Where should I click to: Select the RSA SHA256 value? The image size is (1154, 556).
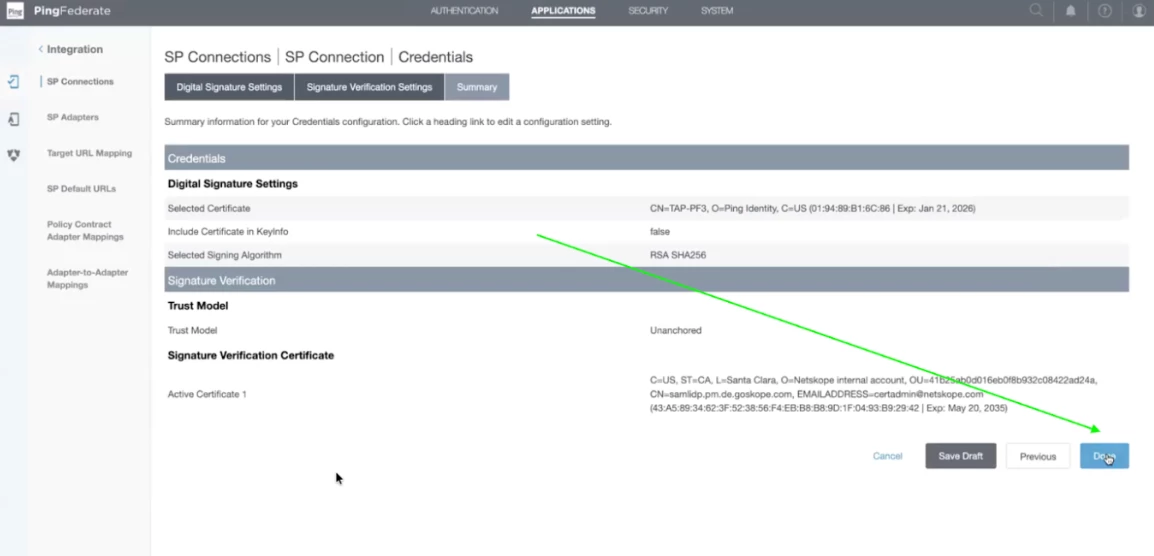[x=678, y=255]
